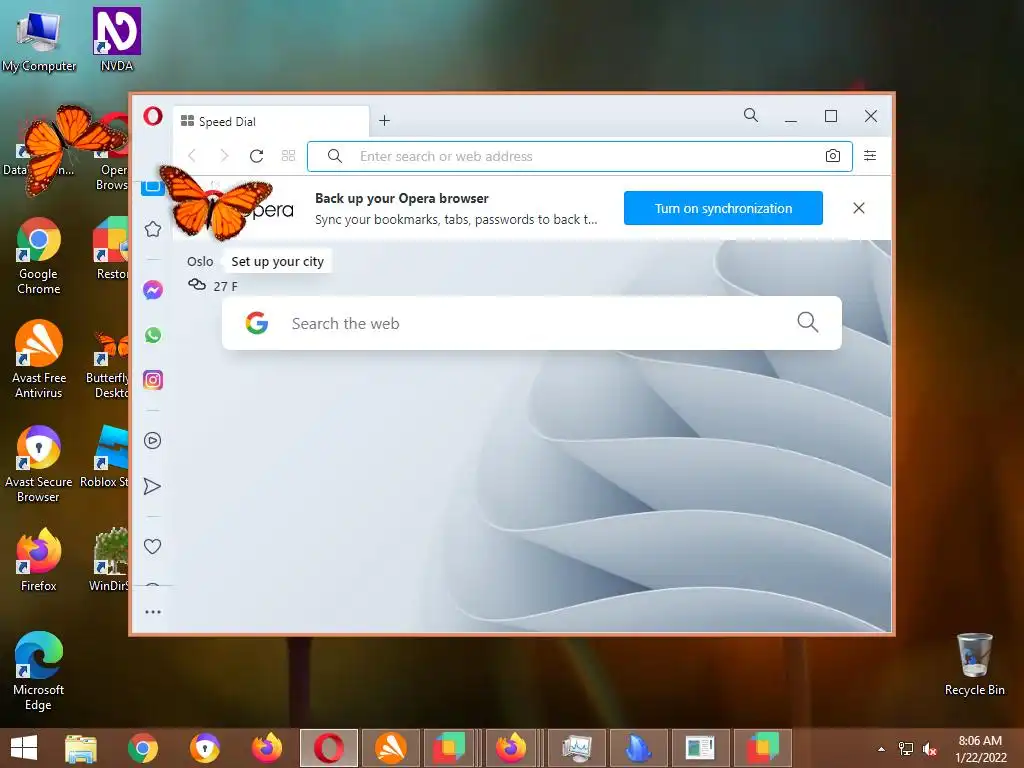Open Firefox desktop shortcut
1024x768 pixels.
click(39, 560)
